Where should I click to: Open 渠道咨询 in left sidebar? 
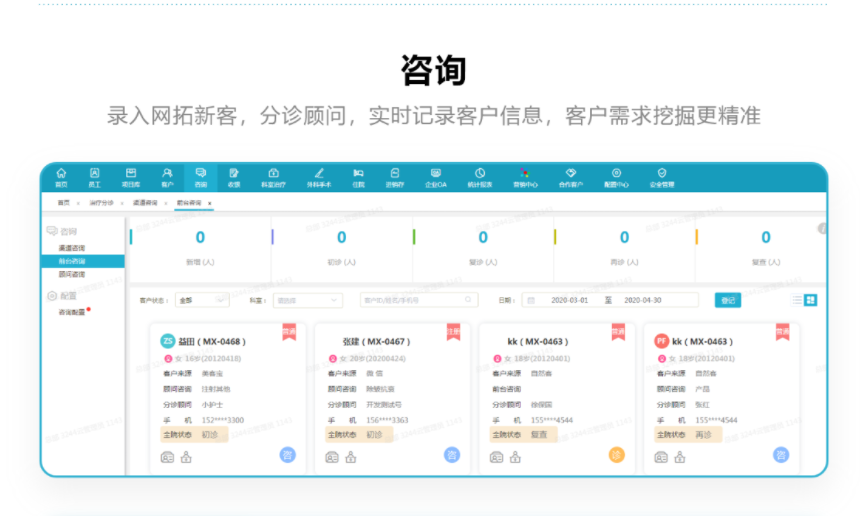(x=72, y=248)
